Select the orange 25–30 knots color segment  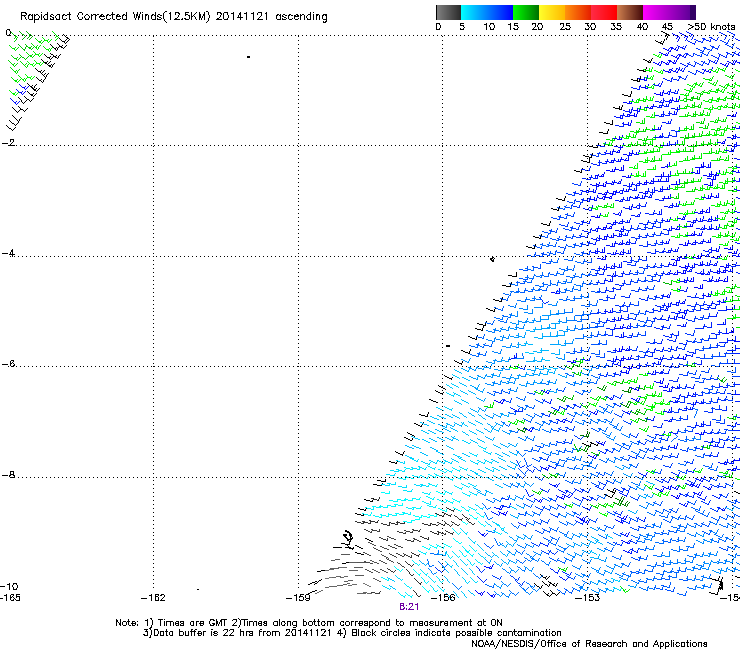pos(578,12)
